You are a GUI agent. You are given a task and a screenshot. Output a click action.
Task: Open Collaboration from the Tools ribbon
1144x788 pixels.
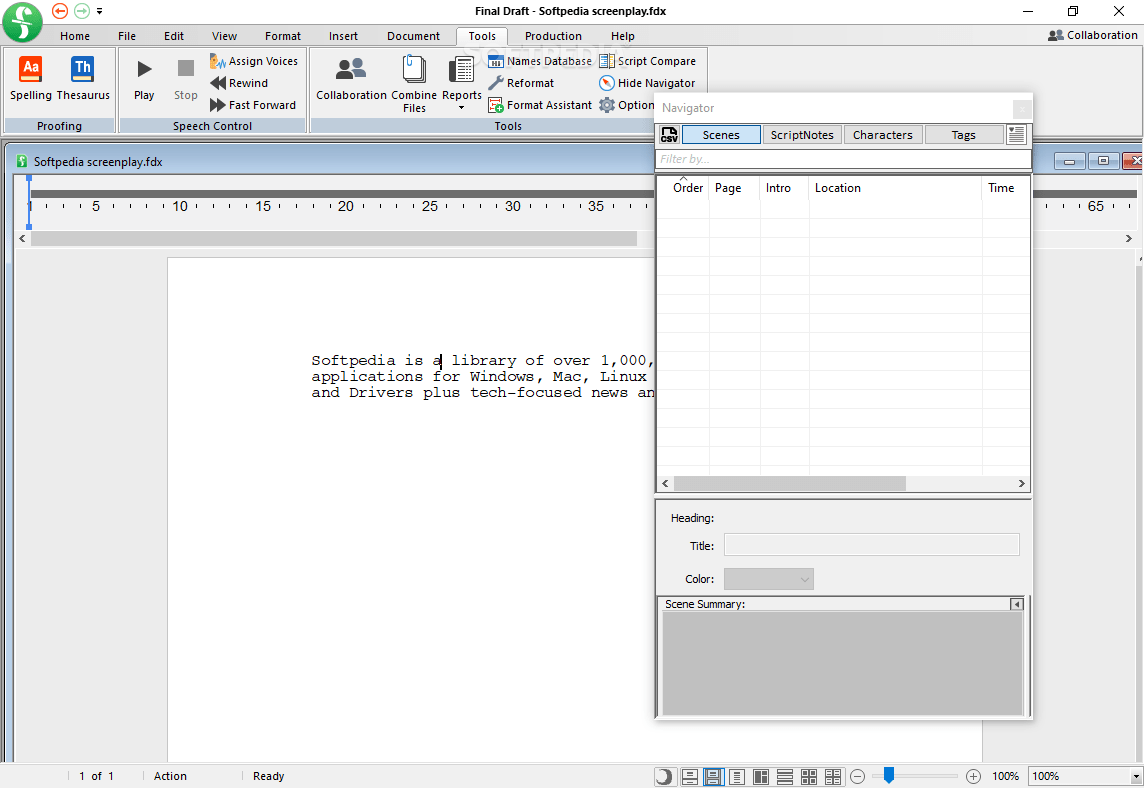pyautogui.click(x=351, y=79)
